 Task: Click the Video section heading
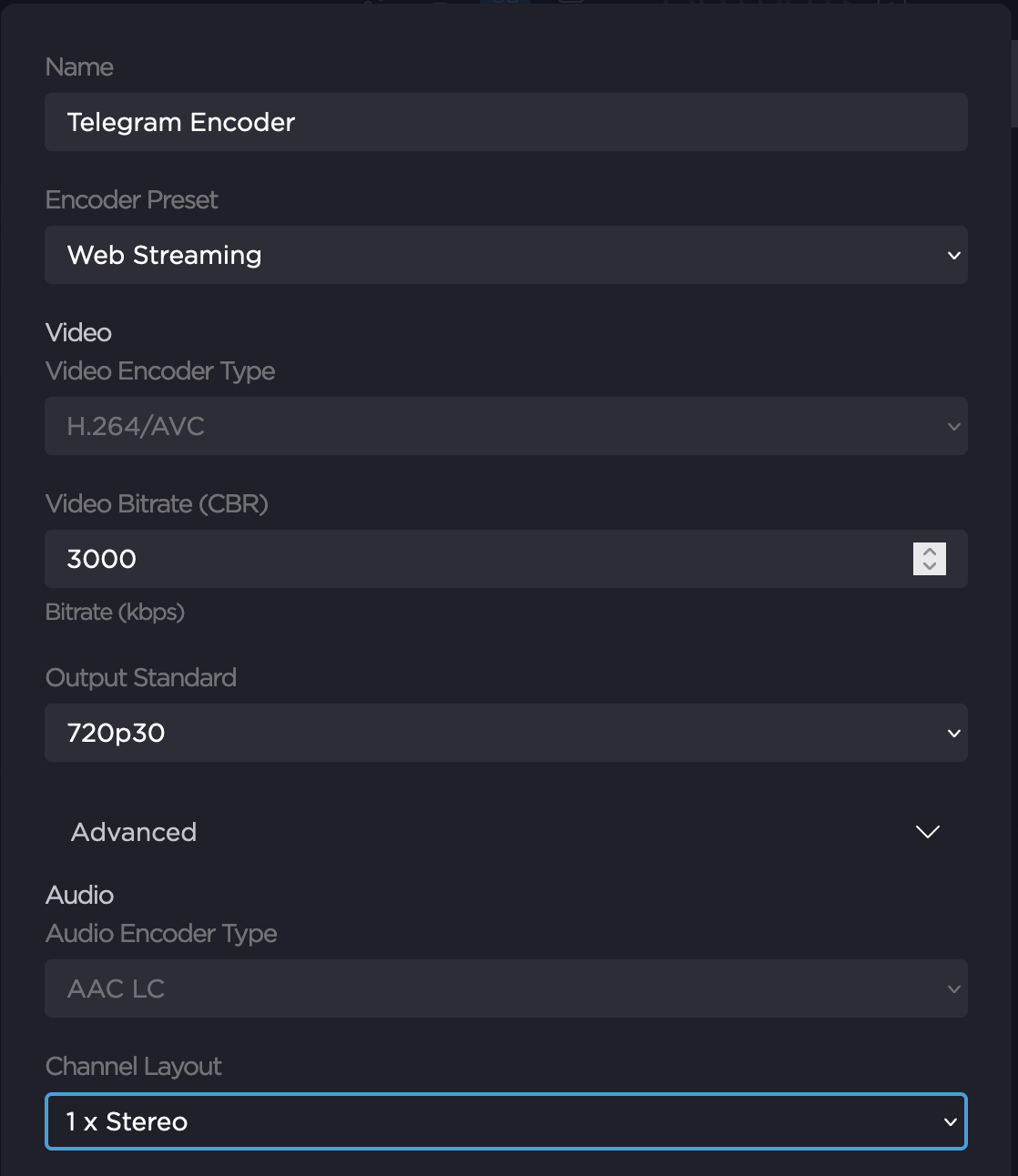pos(78,333)
